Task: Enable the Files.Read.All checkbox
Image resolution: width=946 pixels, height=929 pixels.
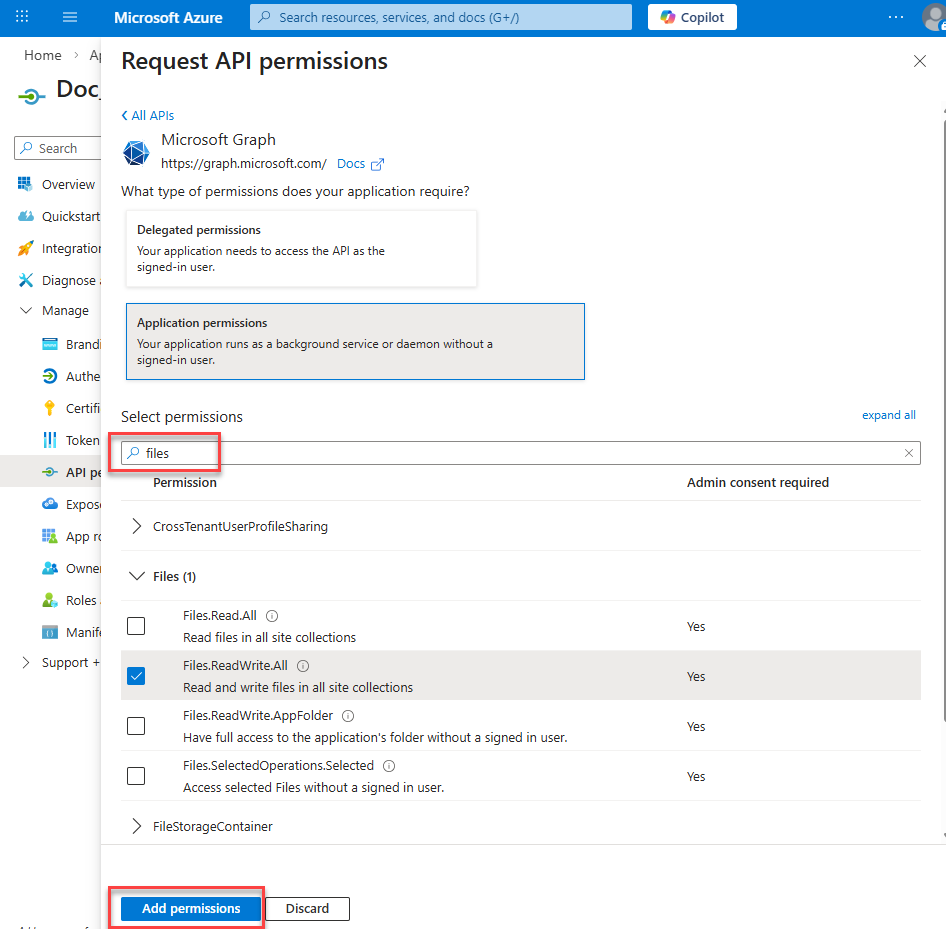Action: [136, 626]
